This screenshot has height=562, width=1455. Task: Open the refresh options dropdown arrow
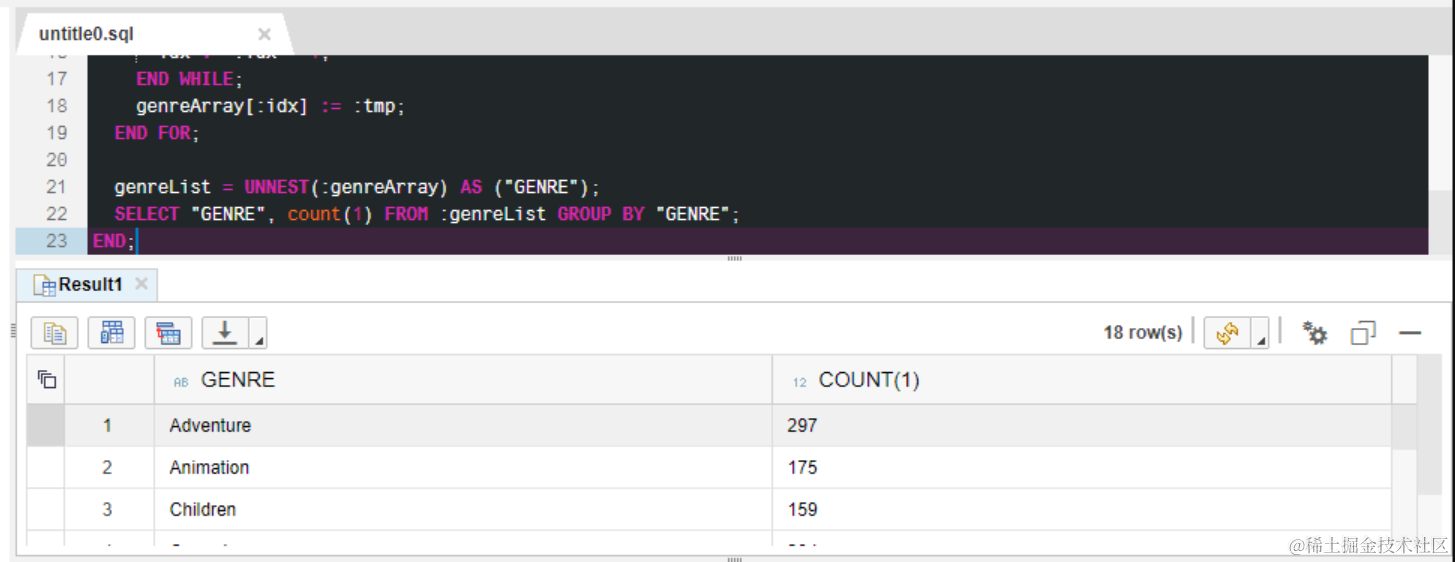[x=1260, y=333]
